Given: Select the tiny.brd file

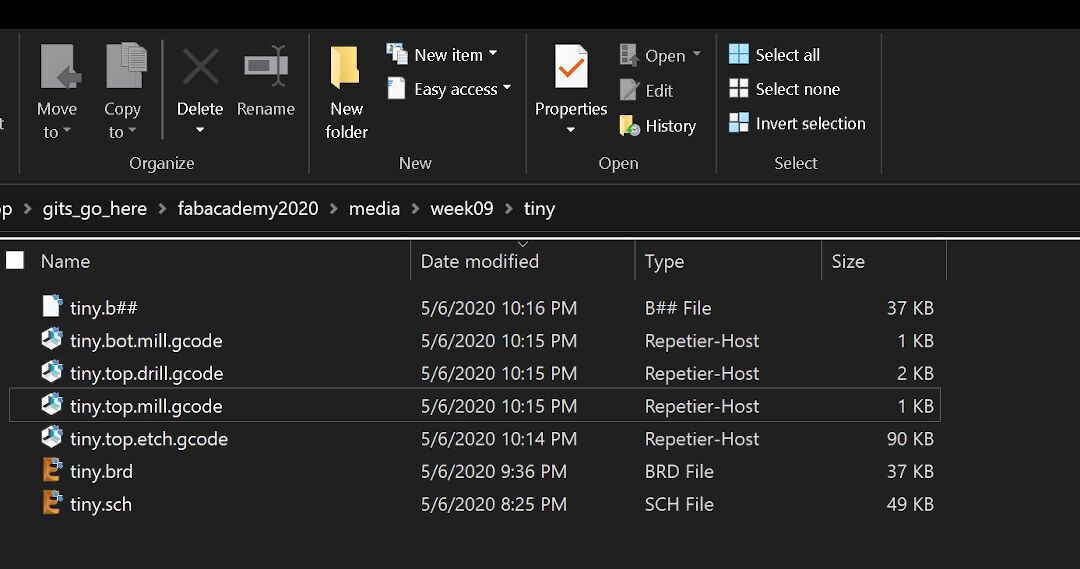Looking at the screenshot, I should coord(101,472).
